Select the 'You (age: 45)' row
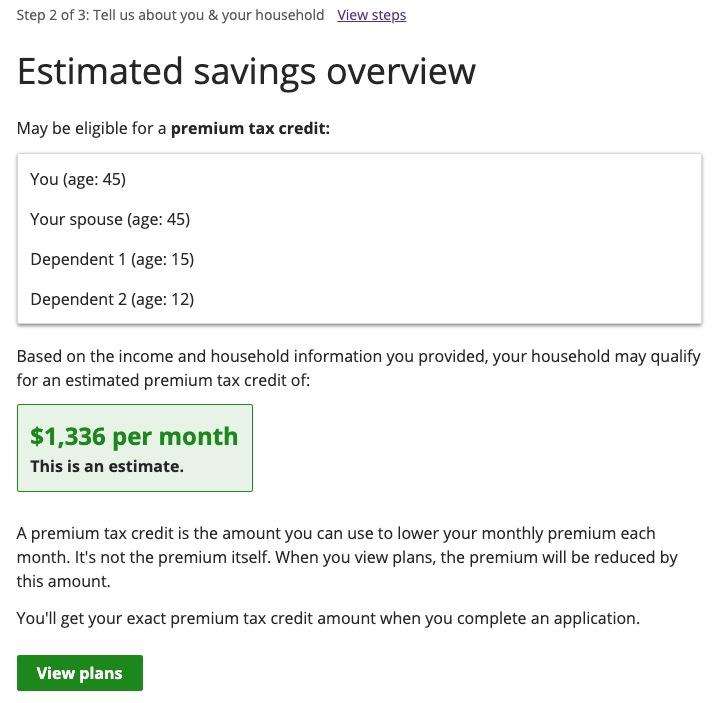 (78, 179)
